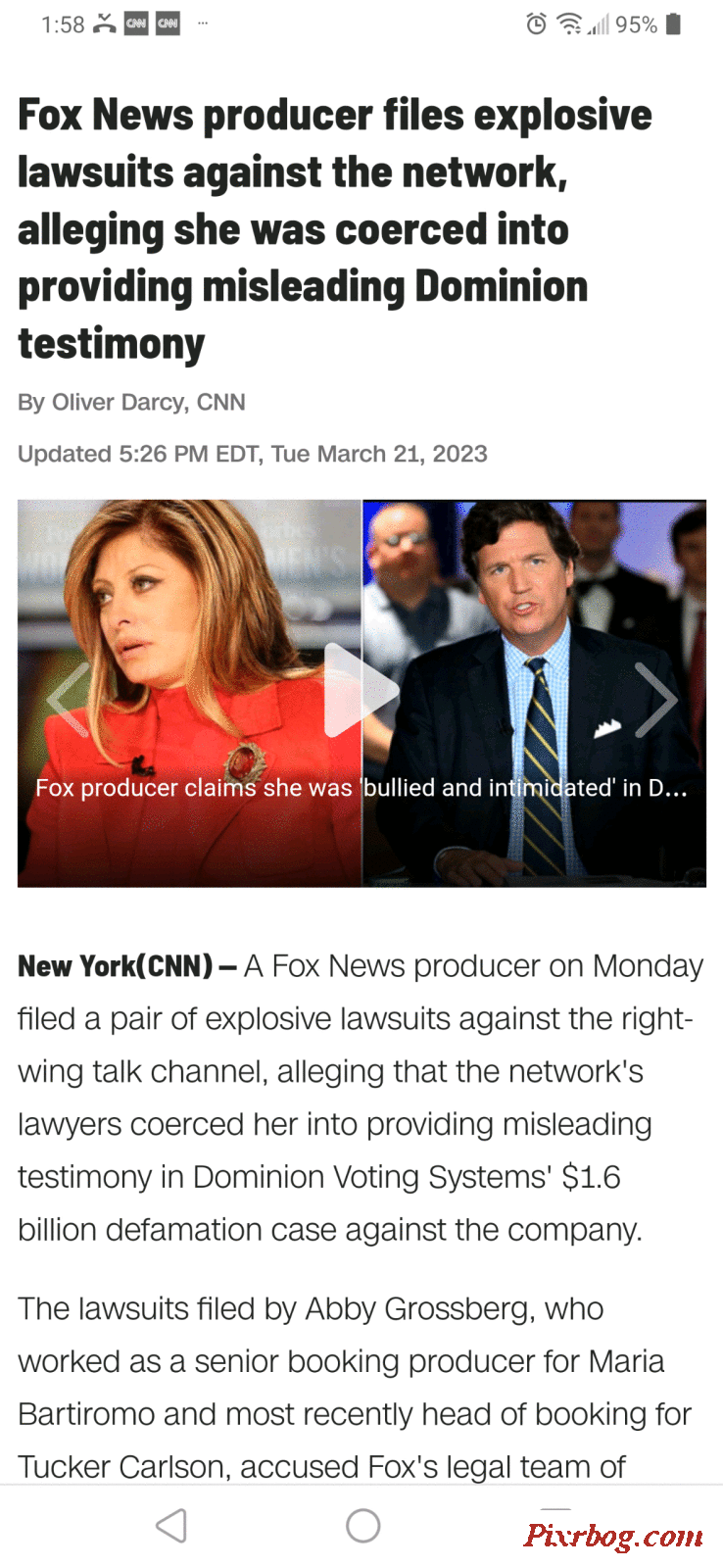
Task: Tap the left carousel arrow on the video
Action: click(68, 699)
